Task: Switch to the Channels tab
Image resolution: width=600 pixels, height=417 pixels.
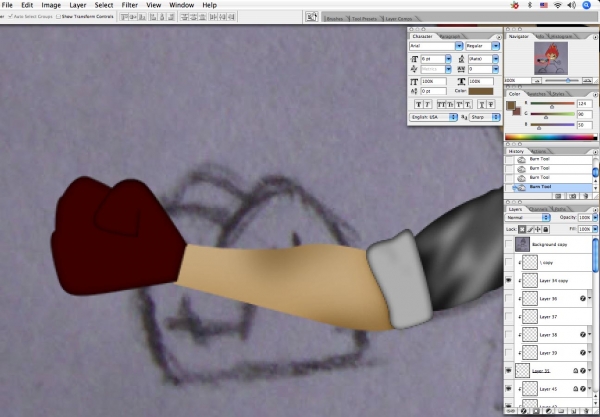Action: (538, 209)
